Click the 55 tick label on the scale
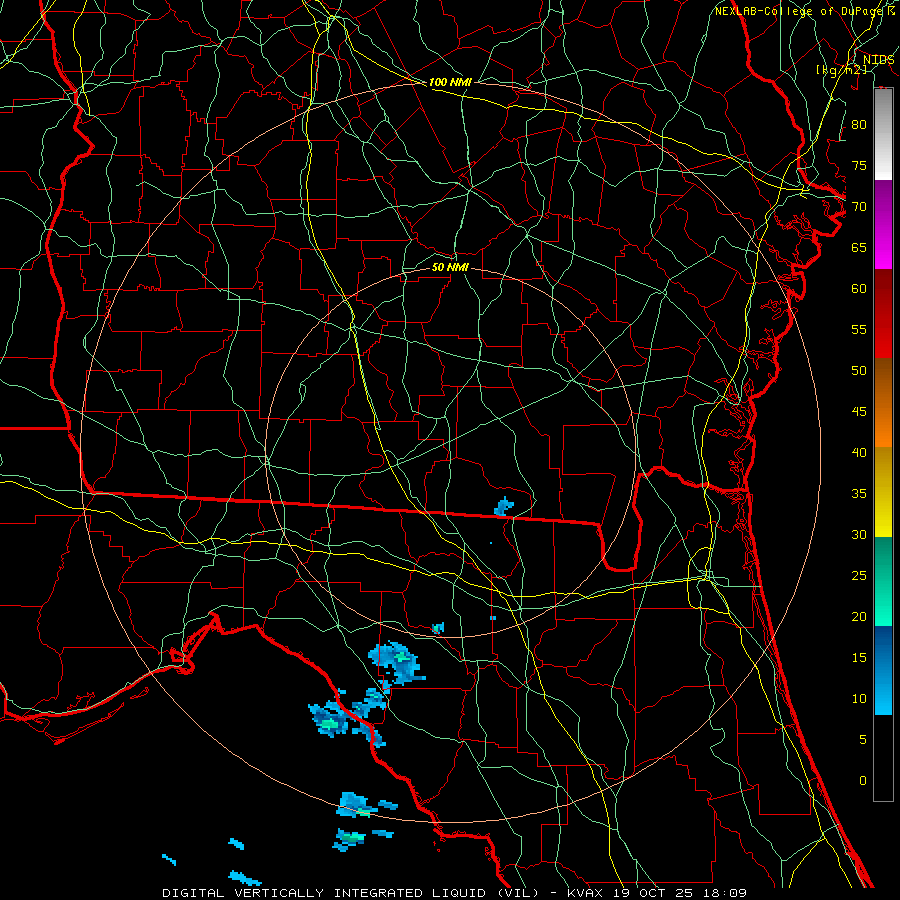The width and height of the screenshot is (900, 900). click(859, 329)
